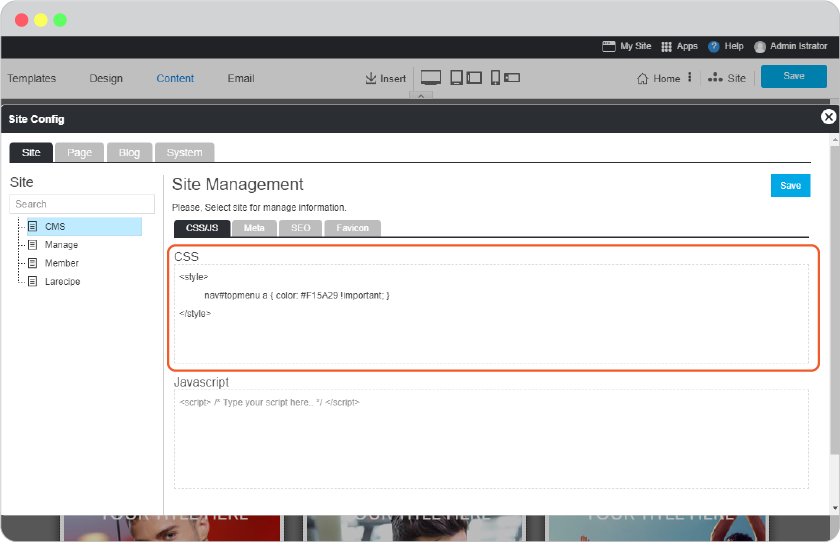Close the Site Config dialog

[x=828, y=117]
